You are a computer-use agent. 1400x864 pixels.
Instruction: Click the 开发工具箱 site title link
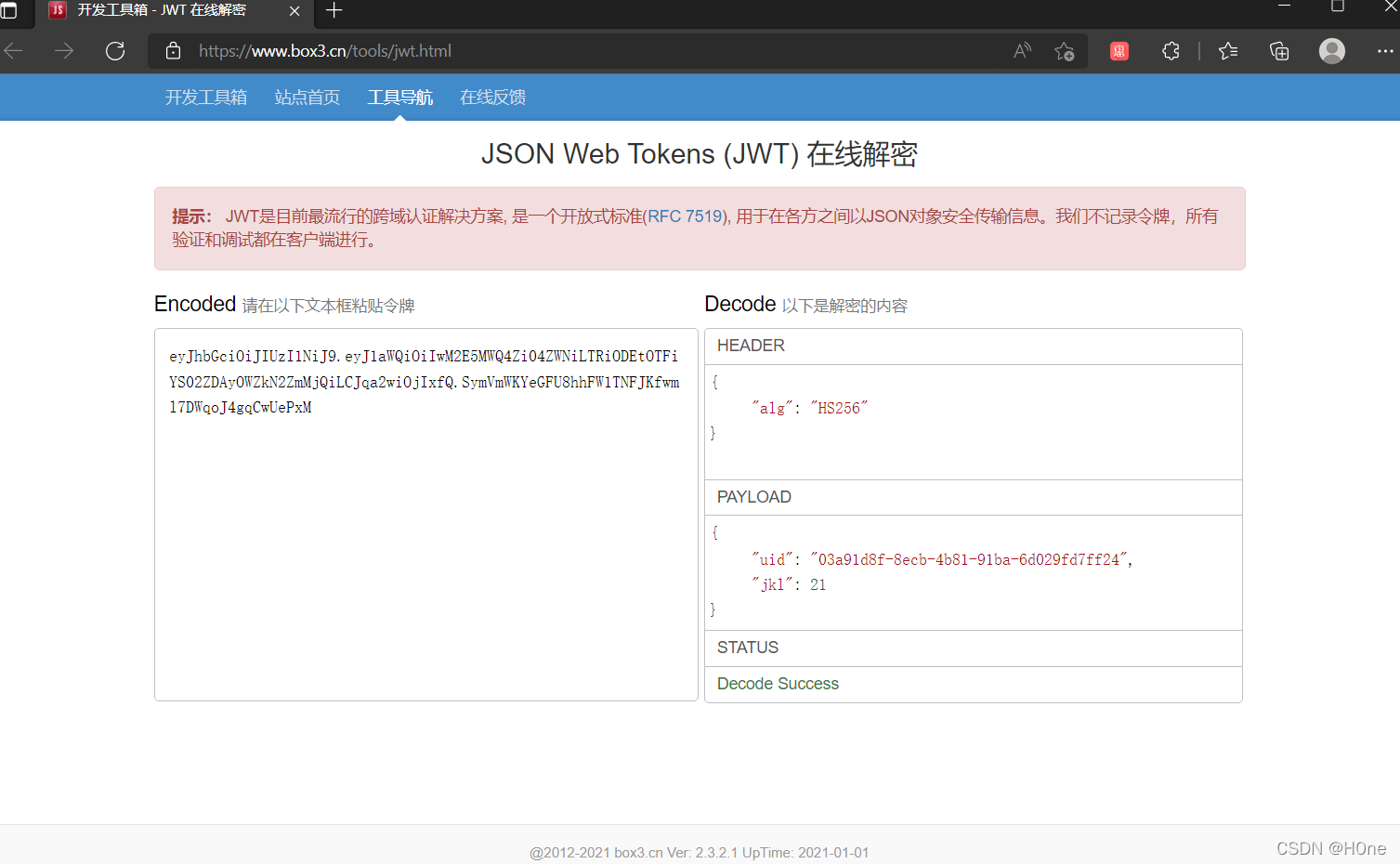pyautogui.click(x=205, y=97)
